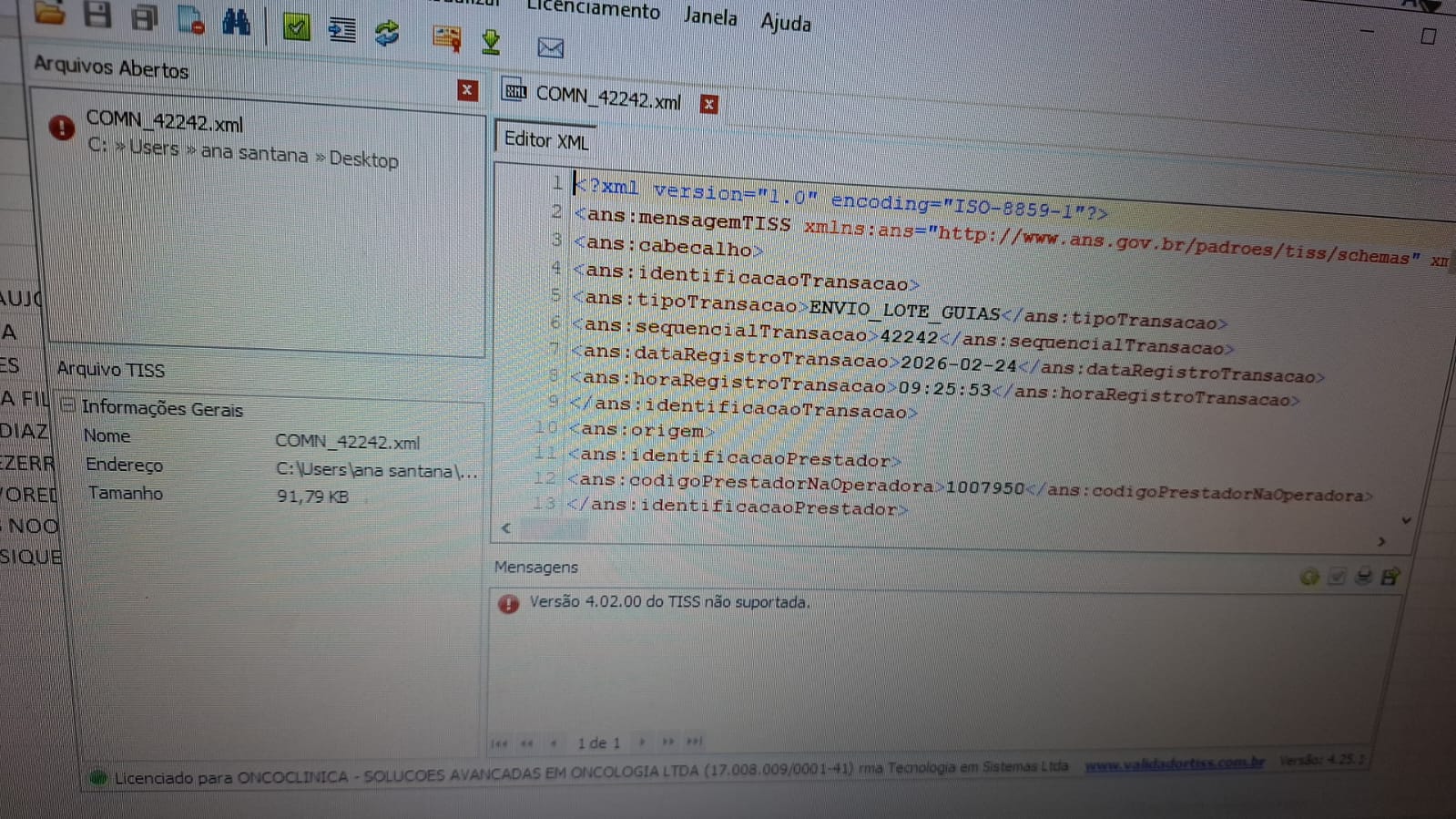This screenshot has width=1456, height=819.
Task: Click the binoculars search icon
Action: click(236, 22)
